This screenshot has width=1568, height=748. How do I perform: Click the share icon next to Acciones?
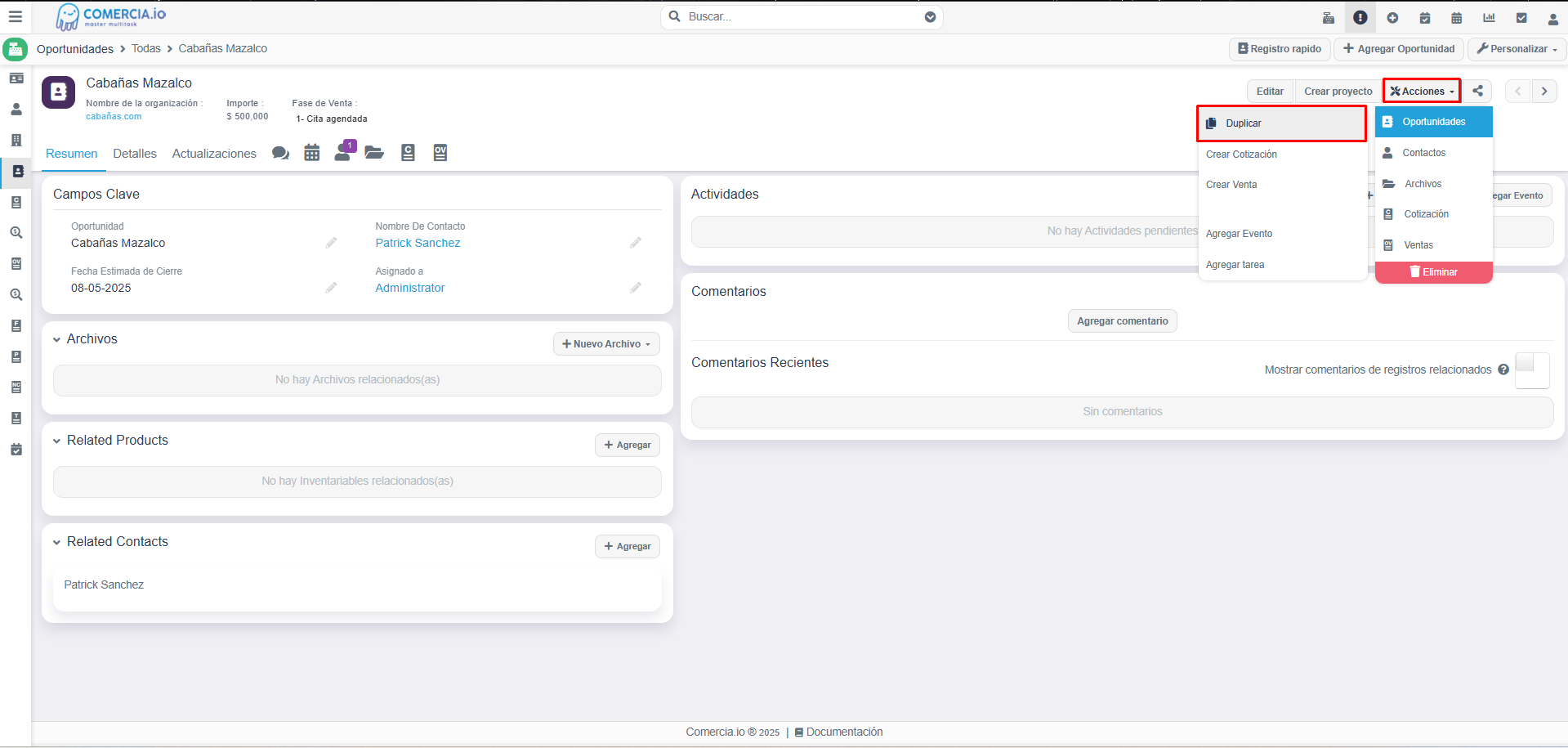[1477, 91]
